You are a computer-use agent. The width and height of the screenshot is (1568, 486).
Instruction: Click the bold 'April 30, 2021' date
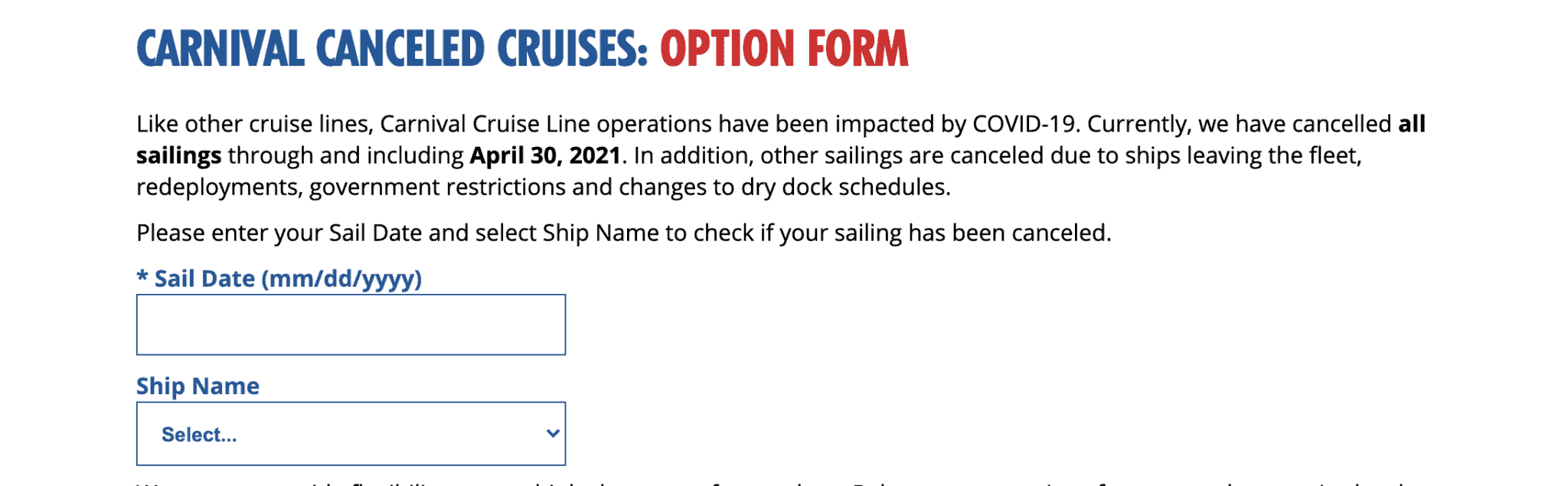pyautogui.click(x=545, y=155)
